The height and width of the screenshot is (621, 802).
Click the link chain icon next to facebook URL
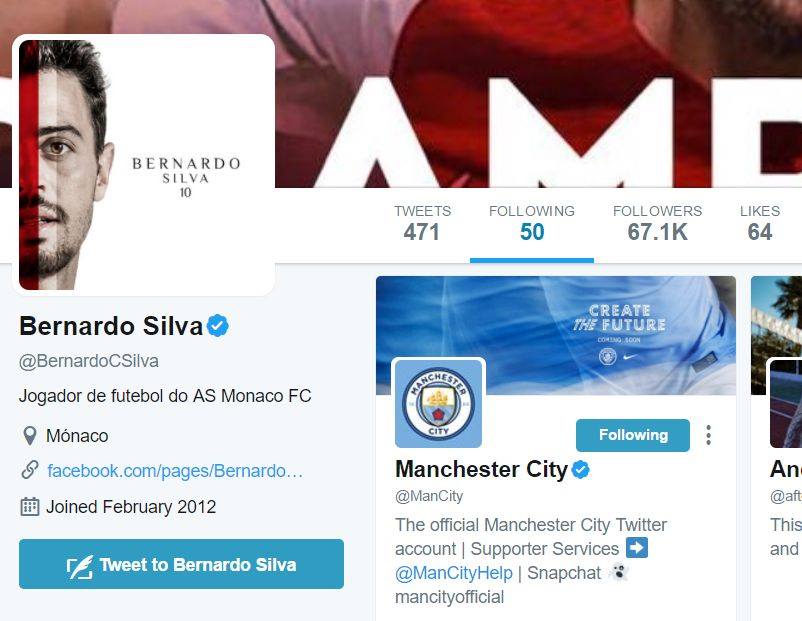30,470
